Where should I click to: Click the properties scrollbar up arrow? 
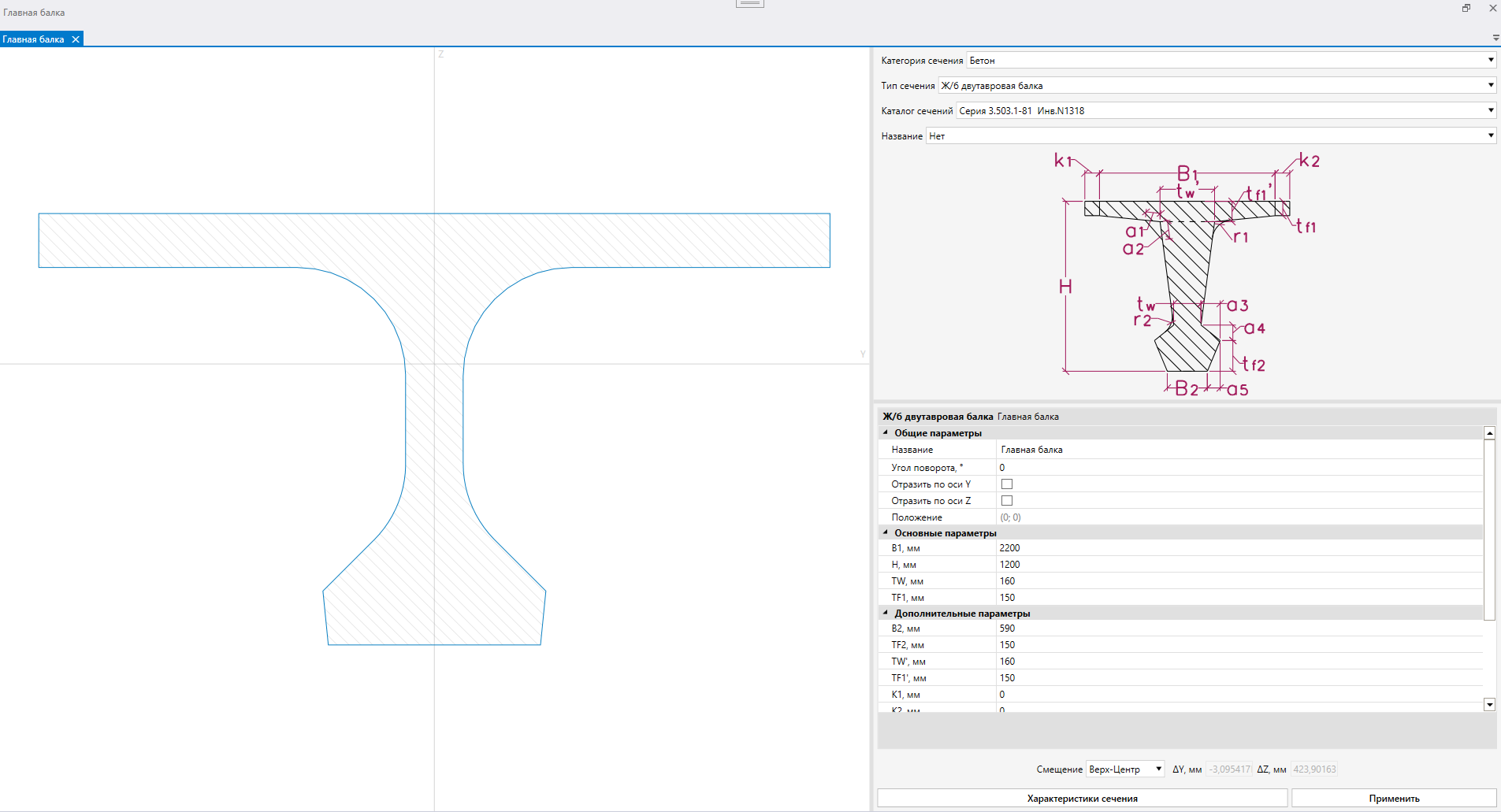click(1489, 433)
